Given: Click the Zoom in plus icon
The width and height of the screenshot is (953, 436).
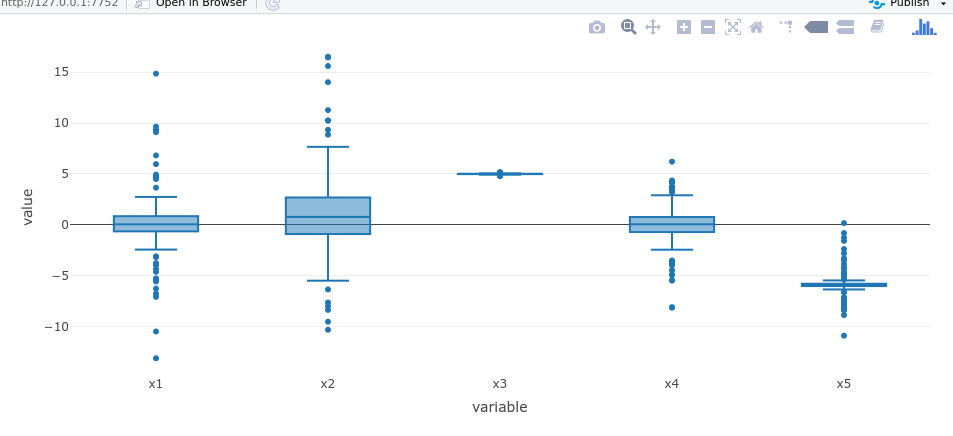Looking at the screenshot, I should pos(684,27).
